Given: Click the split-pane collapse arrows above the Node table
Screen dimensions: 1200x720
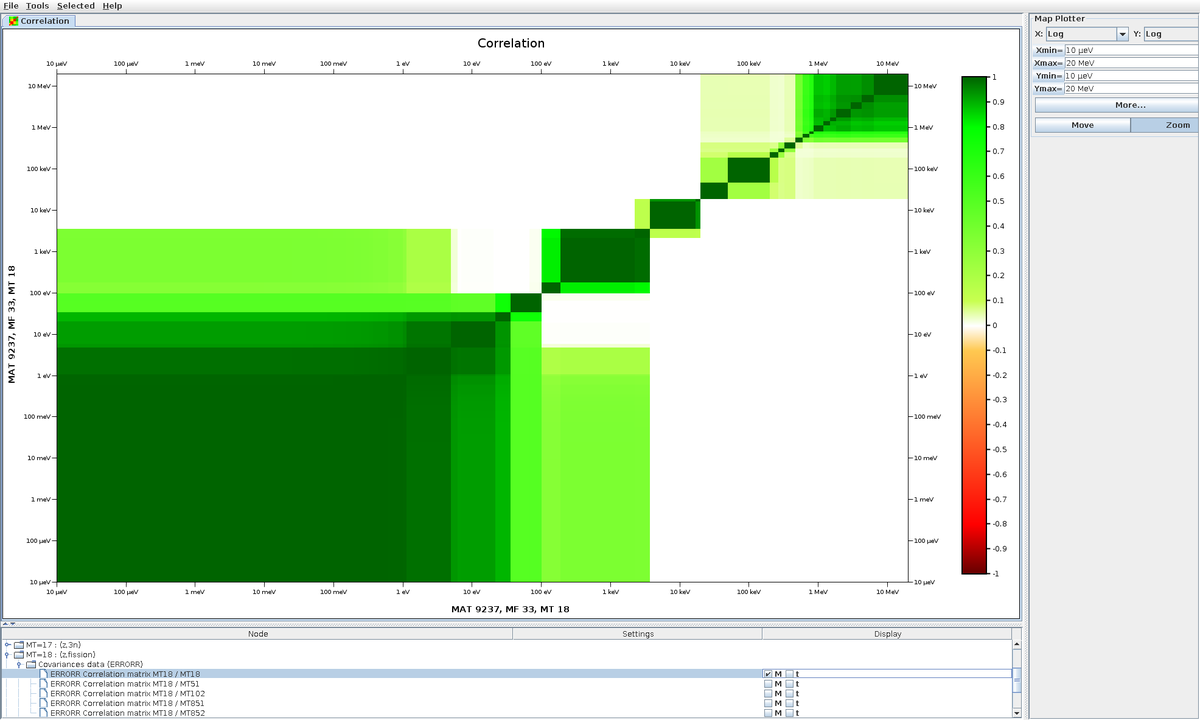Looking at the screenshot, I should [x=9, y=623].
